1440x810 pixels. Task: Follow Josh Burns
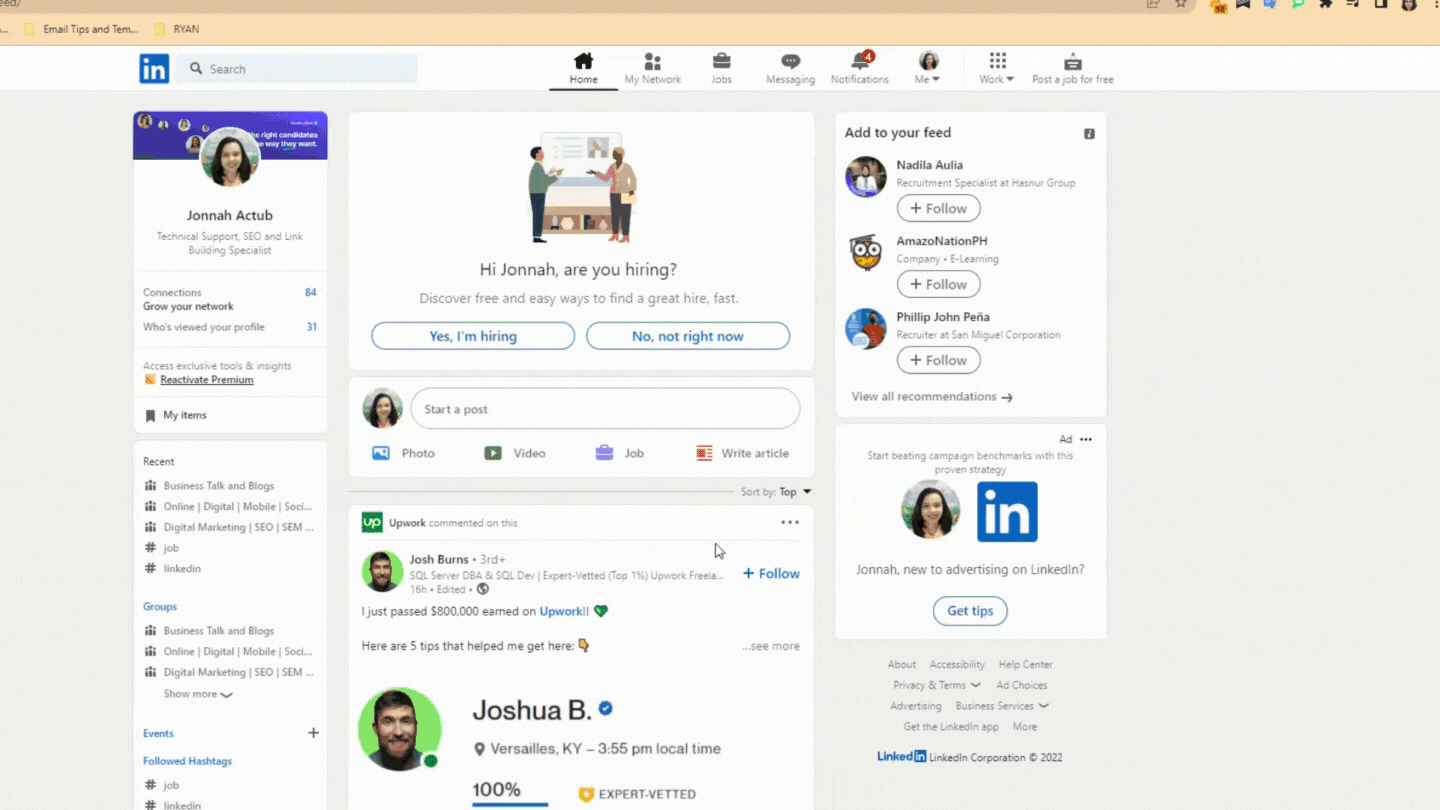coord(771,574)
